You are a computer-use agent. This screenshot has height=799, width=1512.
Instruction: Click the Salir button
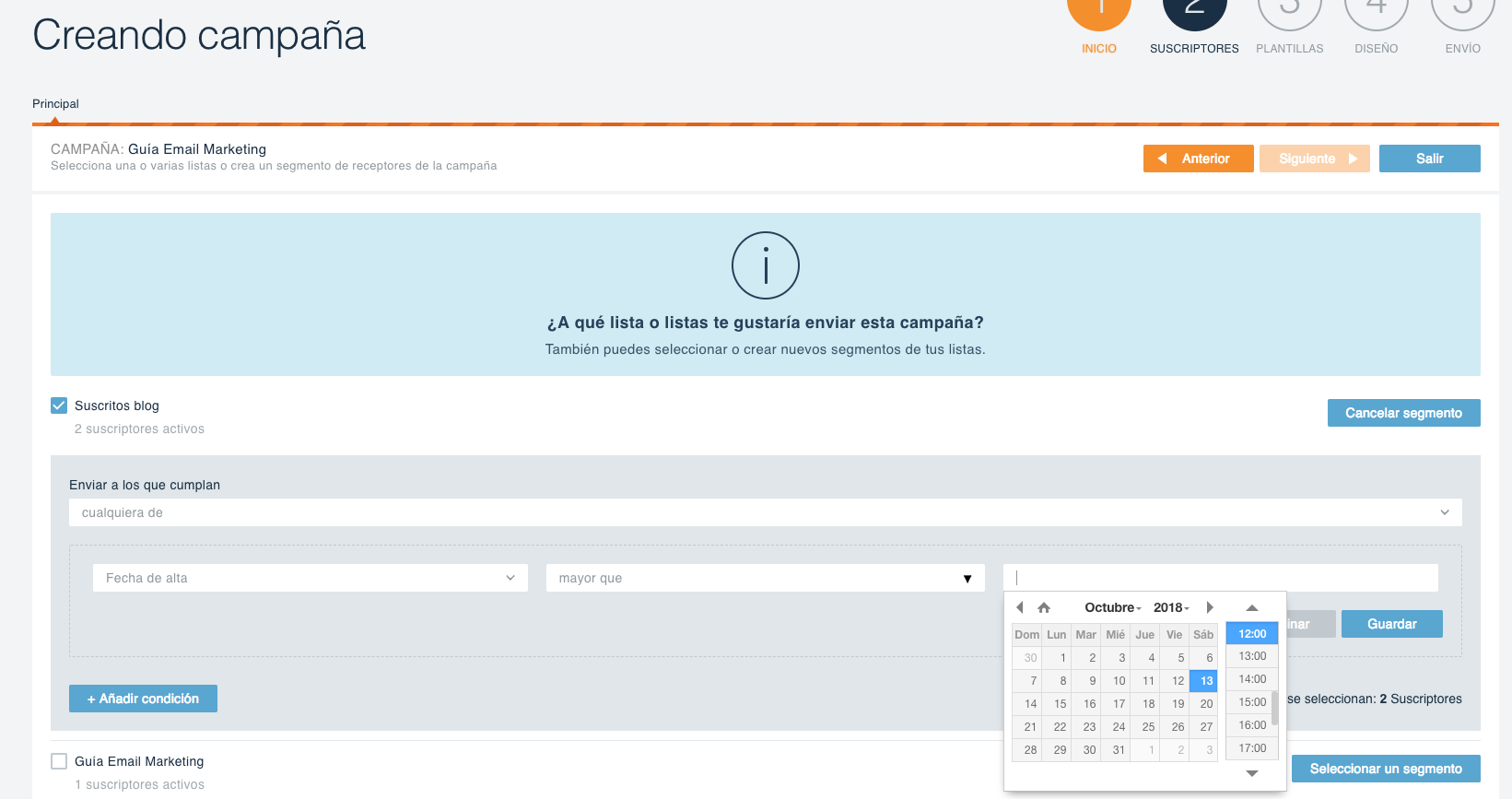[1430, 159]
